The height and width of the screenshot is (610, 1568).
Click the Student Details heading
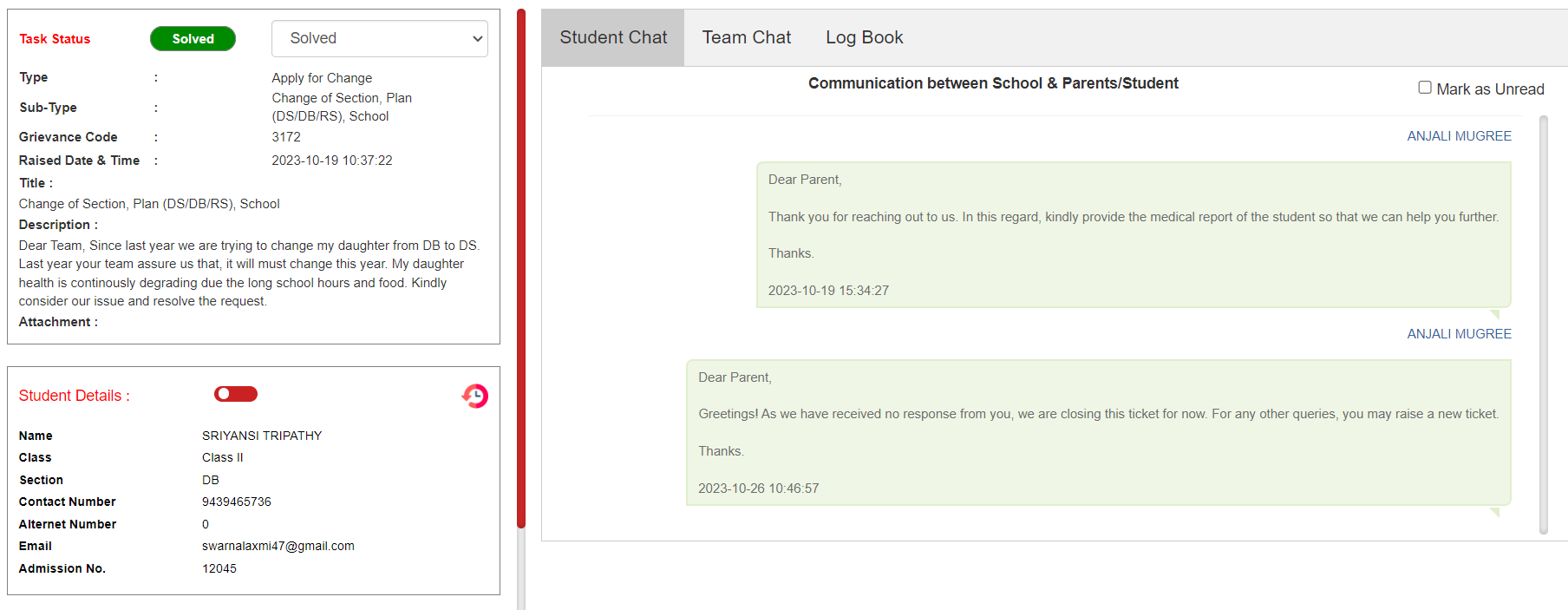[x=74, y=396]
